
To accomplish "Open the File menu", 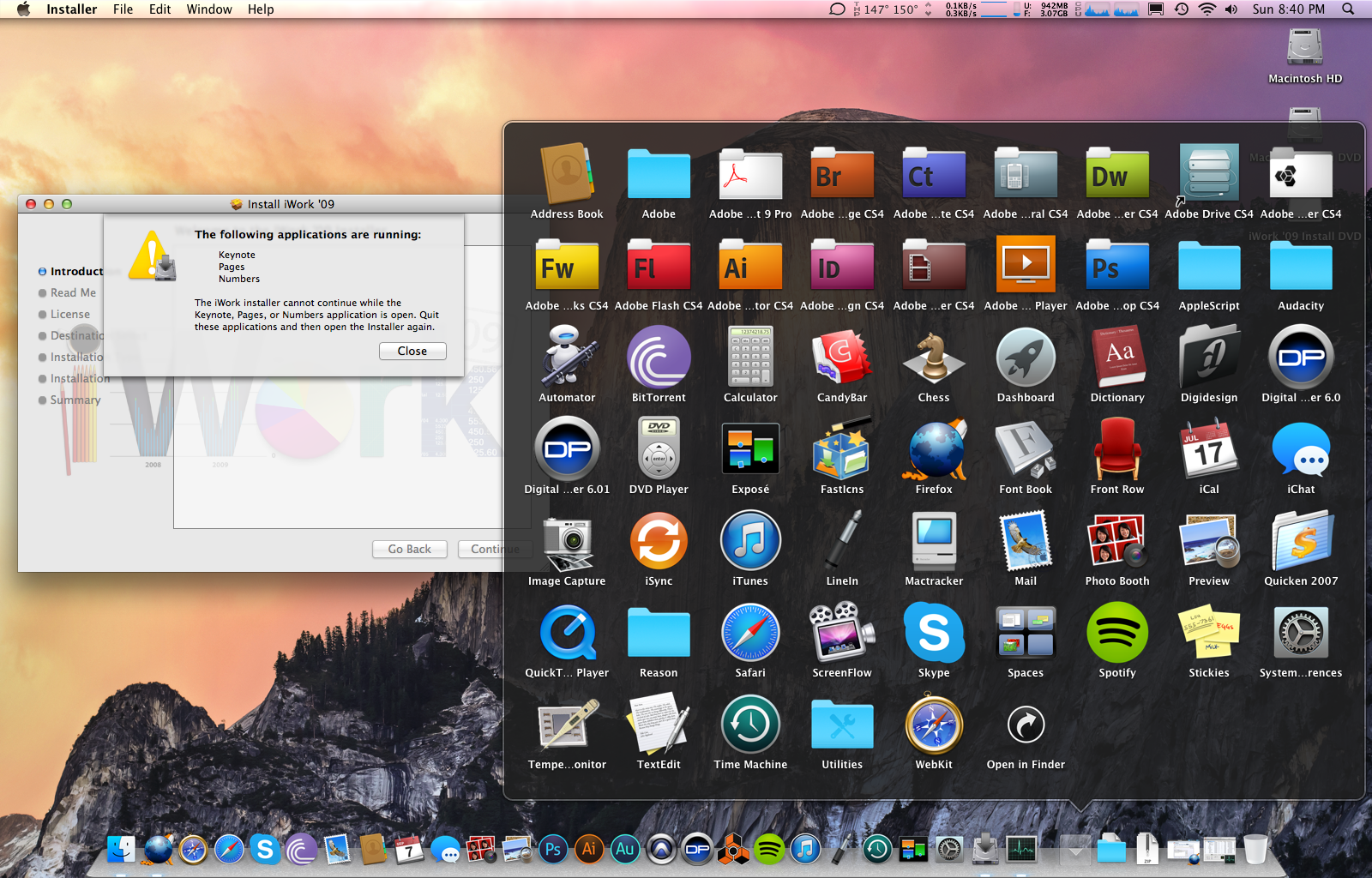I will coord(123,9).
